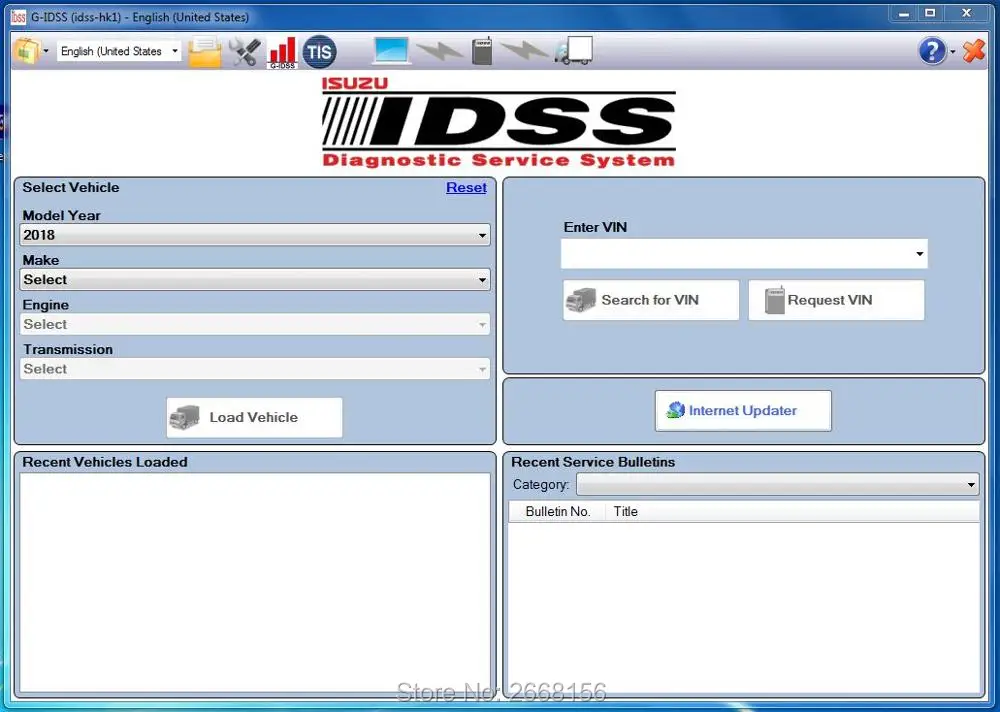Expand the arrow next to the Help icon
The width and height of the screenshot is (1000, 712).
[x=953, y=52]
